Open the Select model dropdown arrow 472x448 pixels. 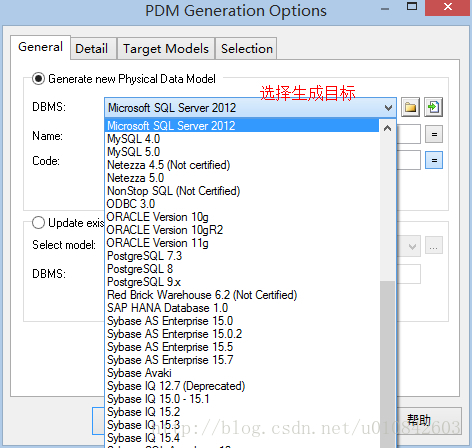pos(412,247)
